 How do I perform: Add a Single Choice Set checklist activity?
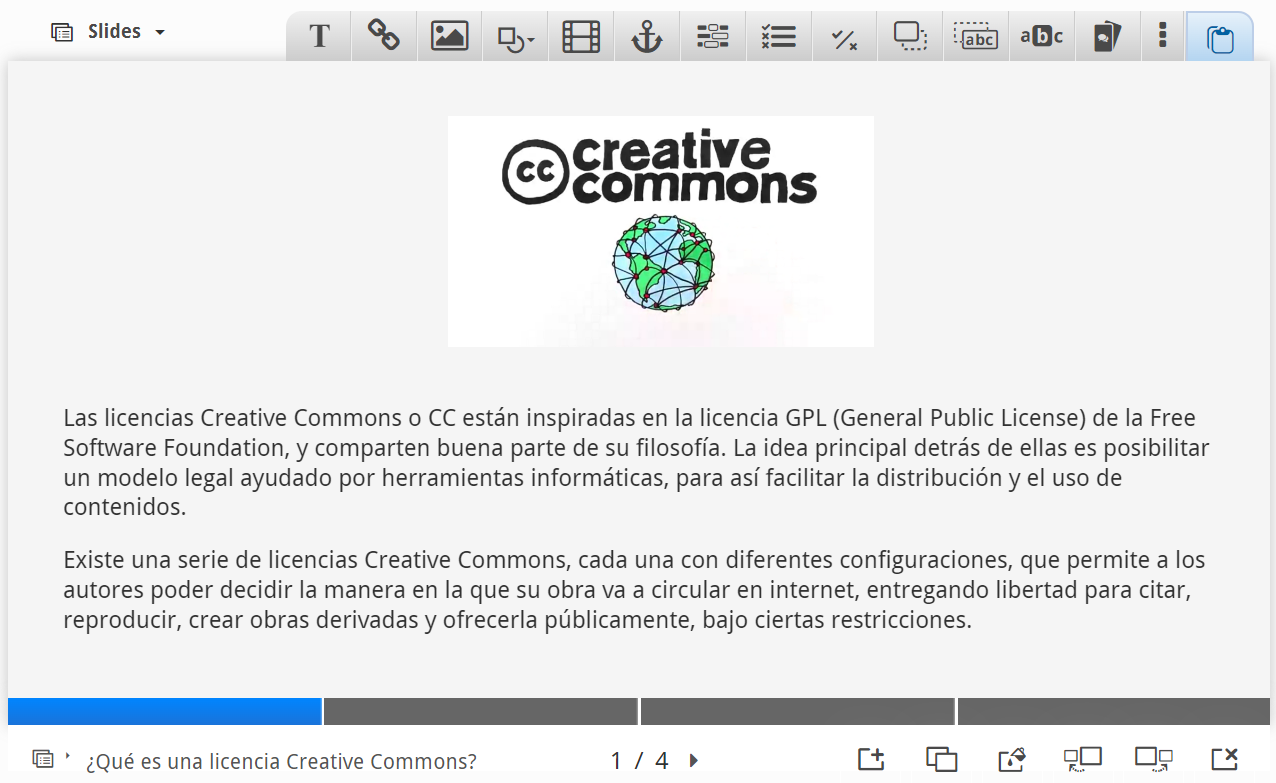[778, 37]
